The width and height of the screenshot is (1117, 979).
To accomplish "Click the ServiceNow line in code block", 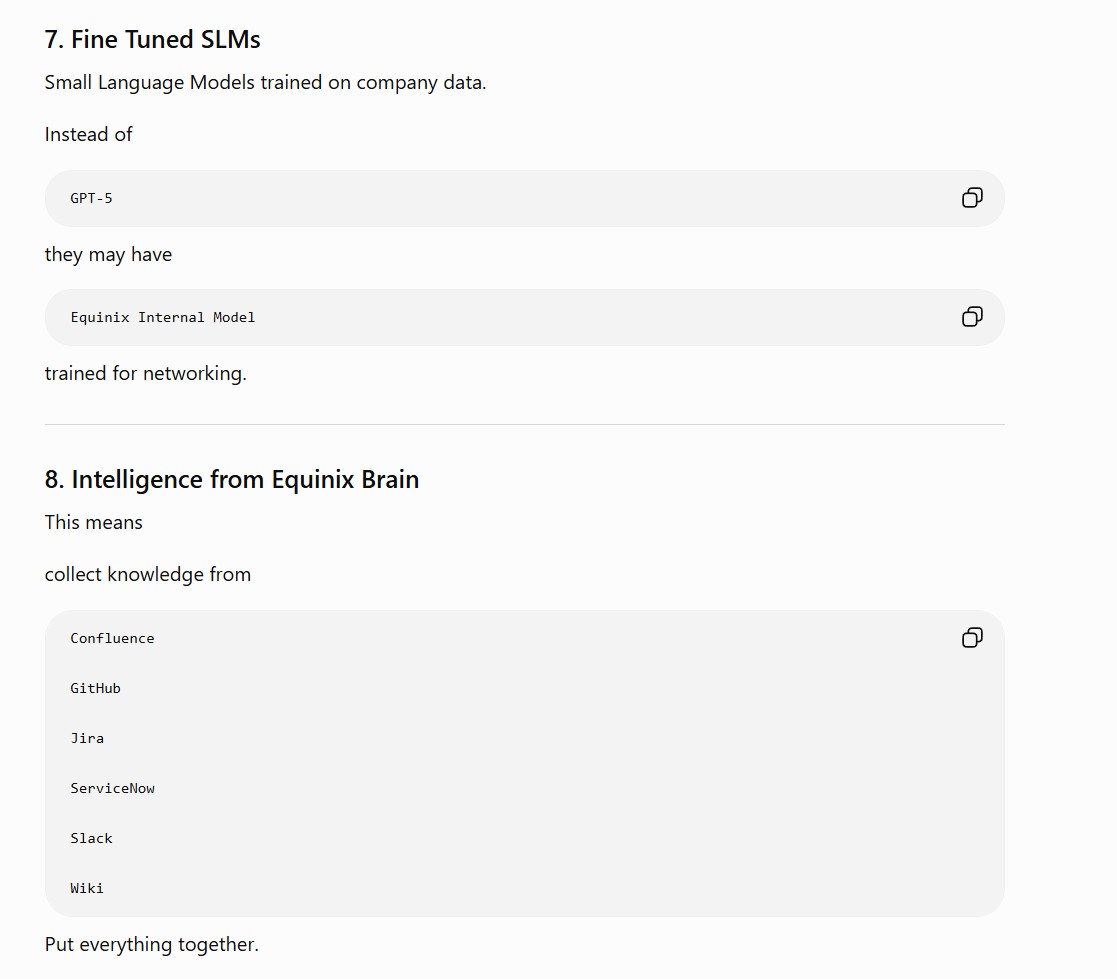I will click(x=112, y=788).
